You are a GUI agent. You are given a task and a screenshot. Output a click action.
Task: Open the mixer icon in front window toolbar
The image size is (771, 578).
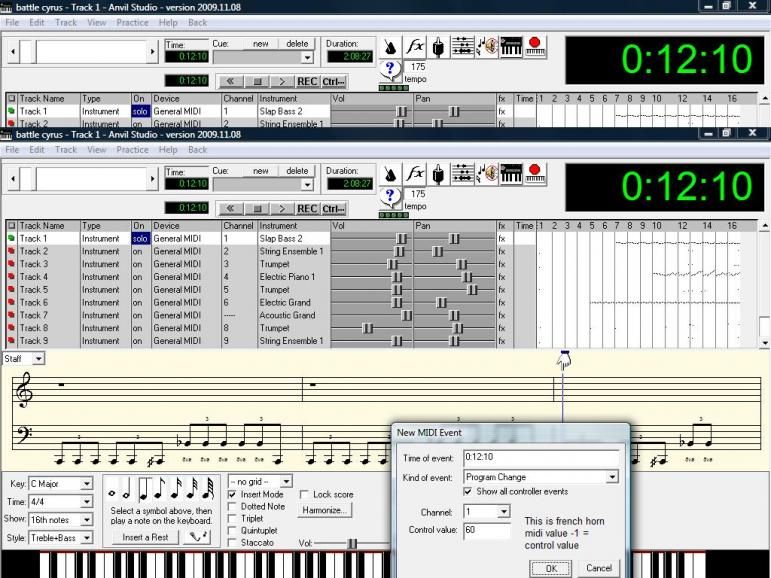pyautogui.click(x=462, y=174)
